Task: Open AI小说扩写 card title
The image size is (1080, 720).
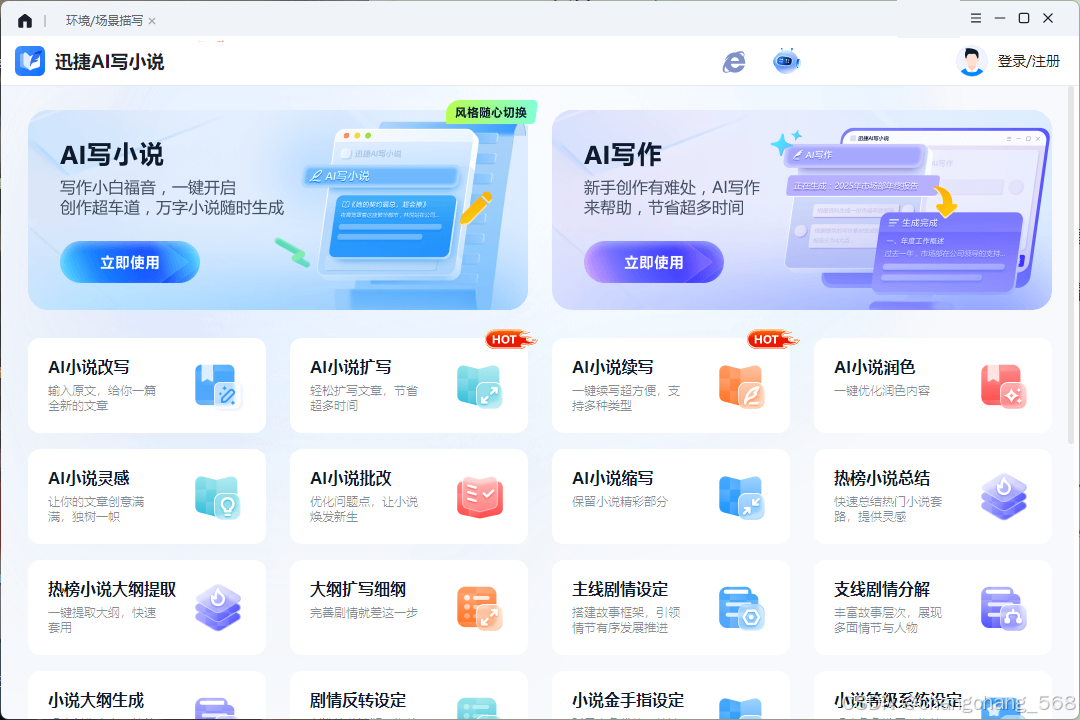Action: click(351, 367)
